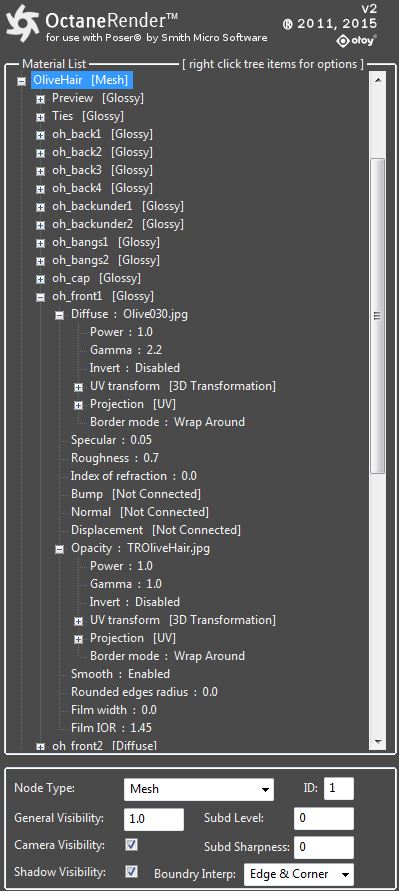Screen dimensions: 399x891
Task: Collapse the oh_front1 Glossy material
Action: 40,297
